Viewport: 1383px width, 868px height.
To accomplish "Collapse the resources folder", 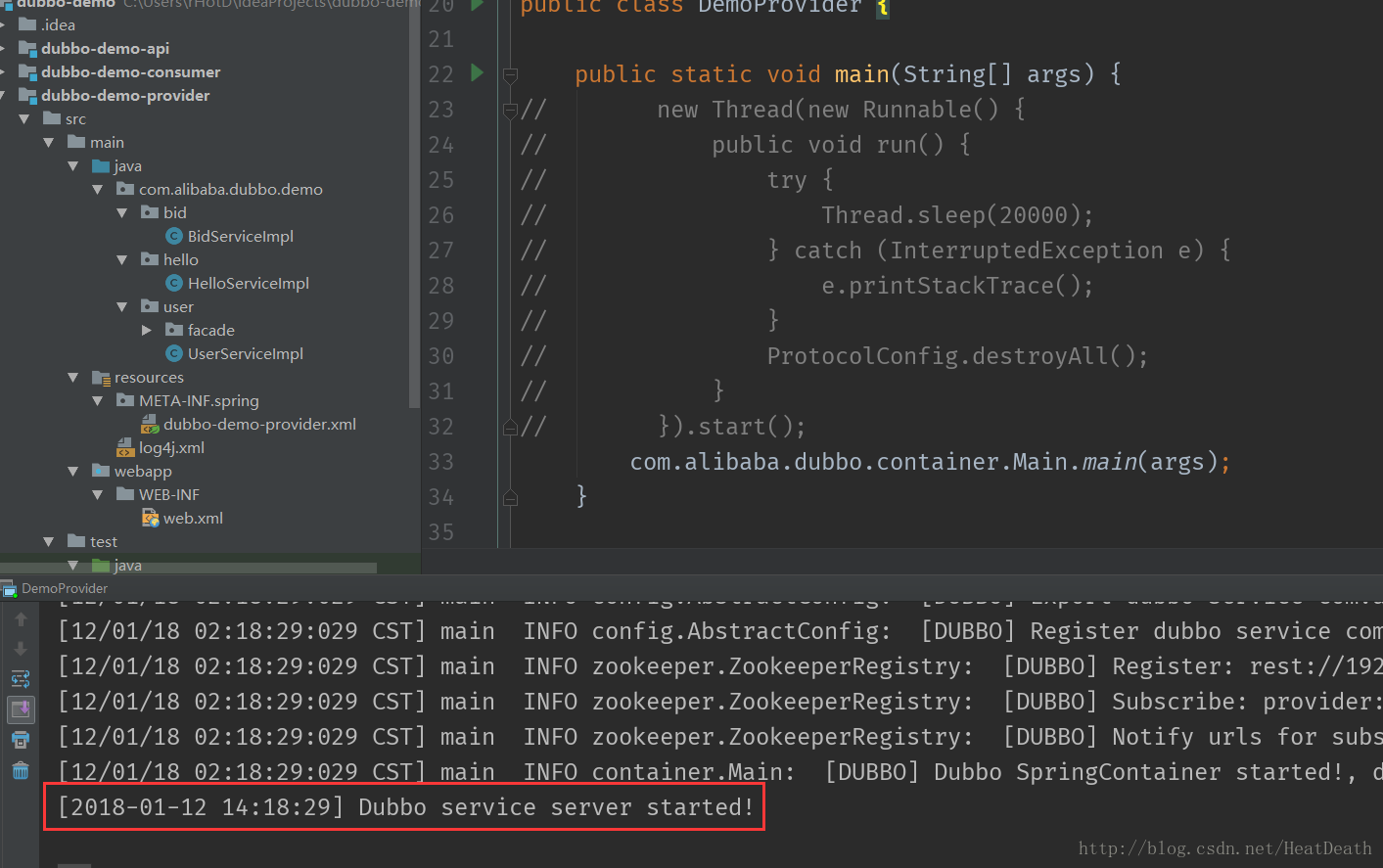I will point(73,378).
